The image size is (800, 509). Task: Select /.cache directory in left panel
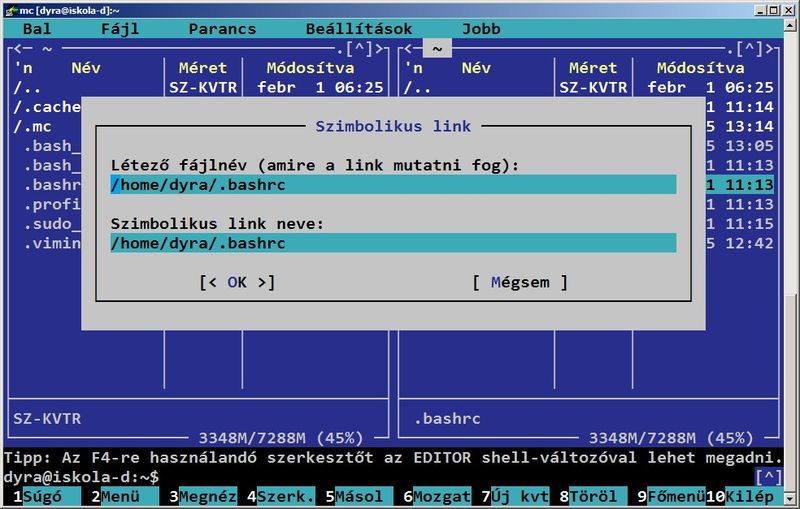[47, 107]
